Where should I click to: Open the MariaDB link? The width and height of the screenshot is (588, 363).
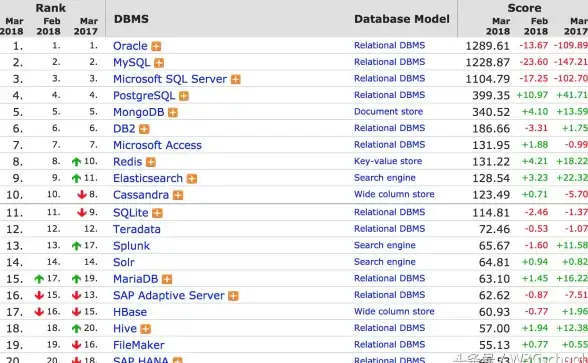[x=136, y=279]
